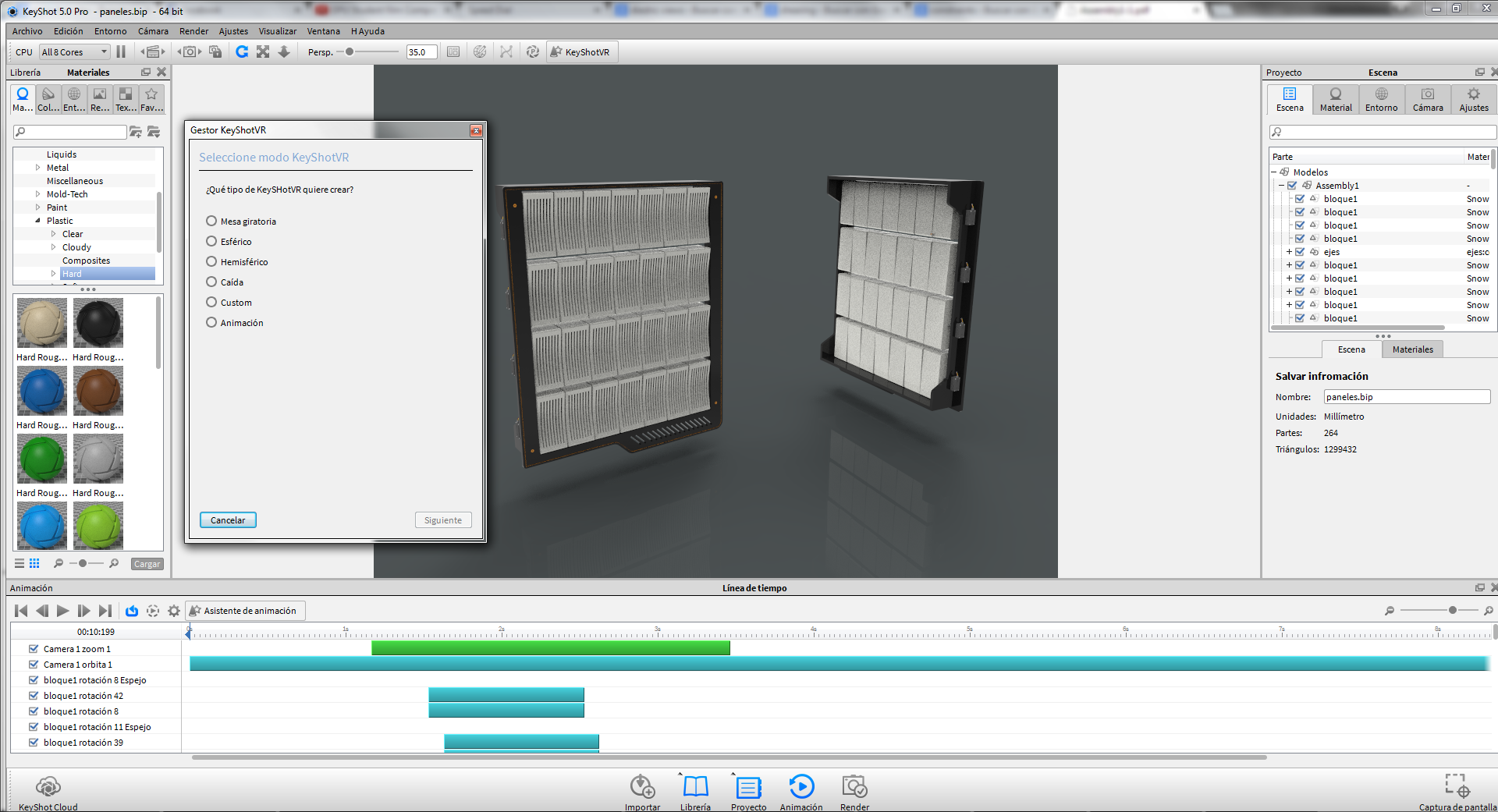Open the Visualizar menu
Viewport: 1498px width, 812px height.
point(278,31)
